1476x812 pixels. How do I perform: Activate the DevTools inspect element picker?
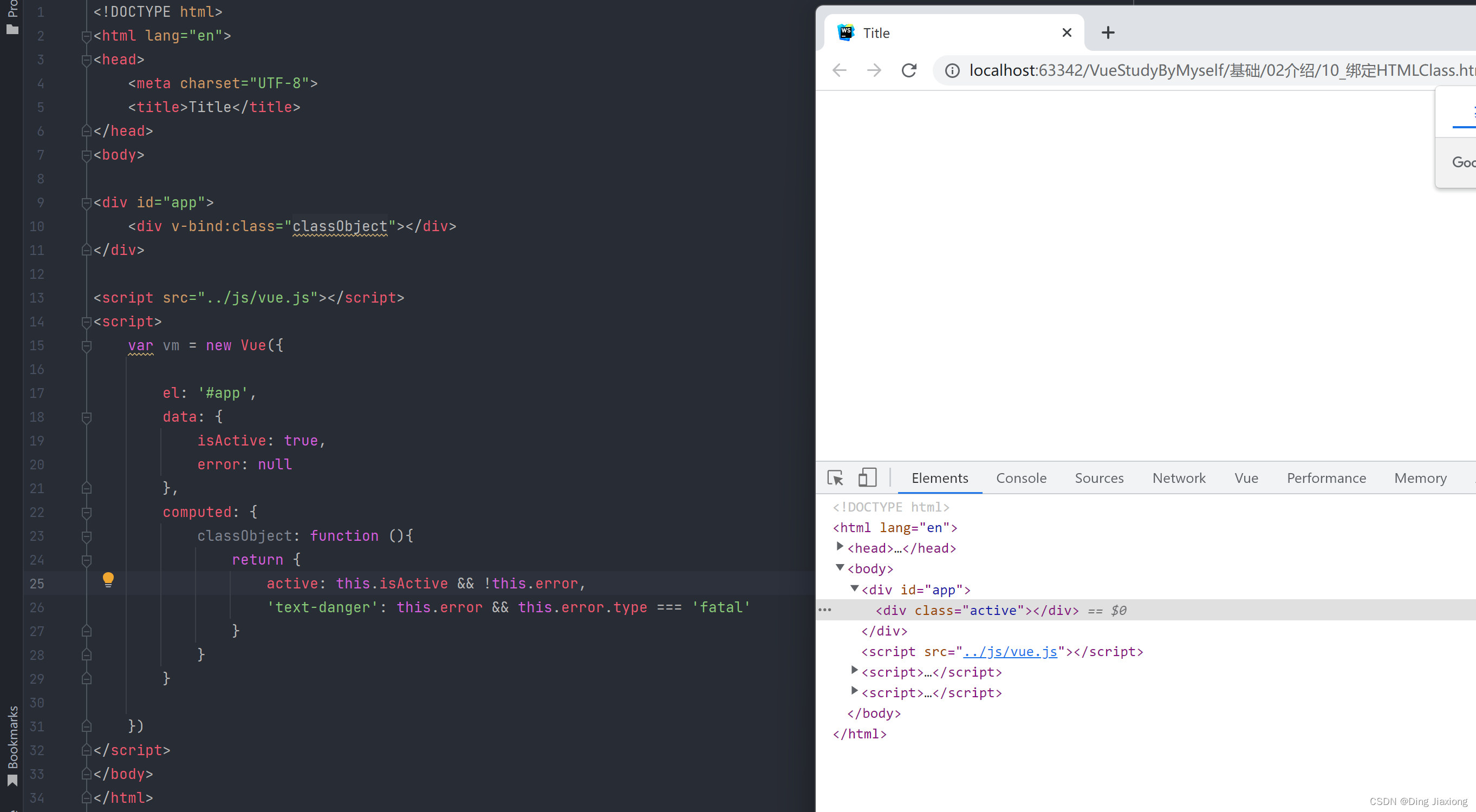(835, 477)
